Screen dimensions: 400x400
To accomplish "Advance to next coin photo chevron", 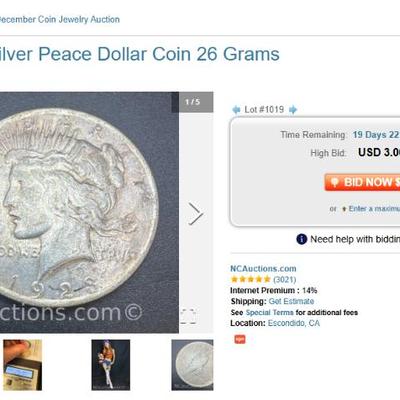I will pos(196,213).
